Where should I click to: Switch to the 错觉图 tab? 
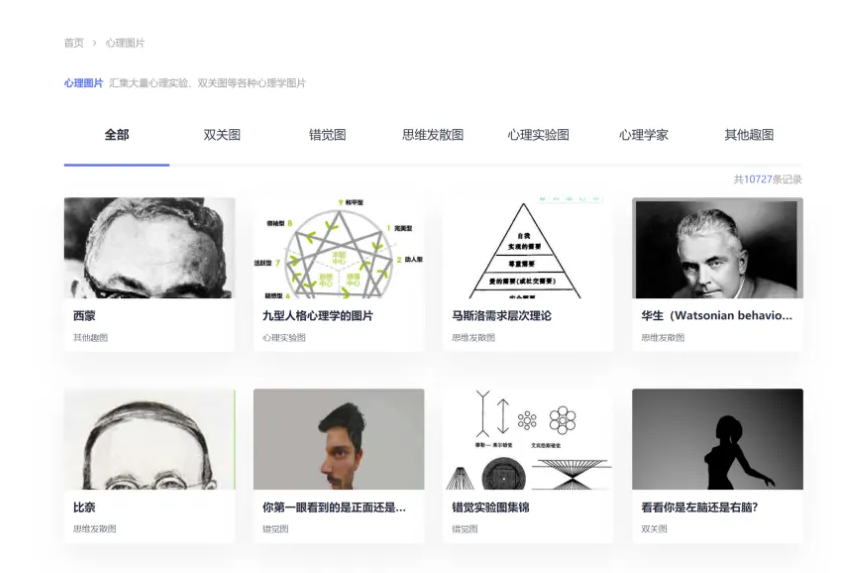point(327,135)
